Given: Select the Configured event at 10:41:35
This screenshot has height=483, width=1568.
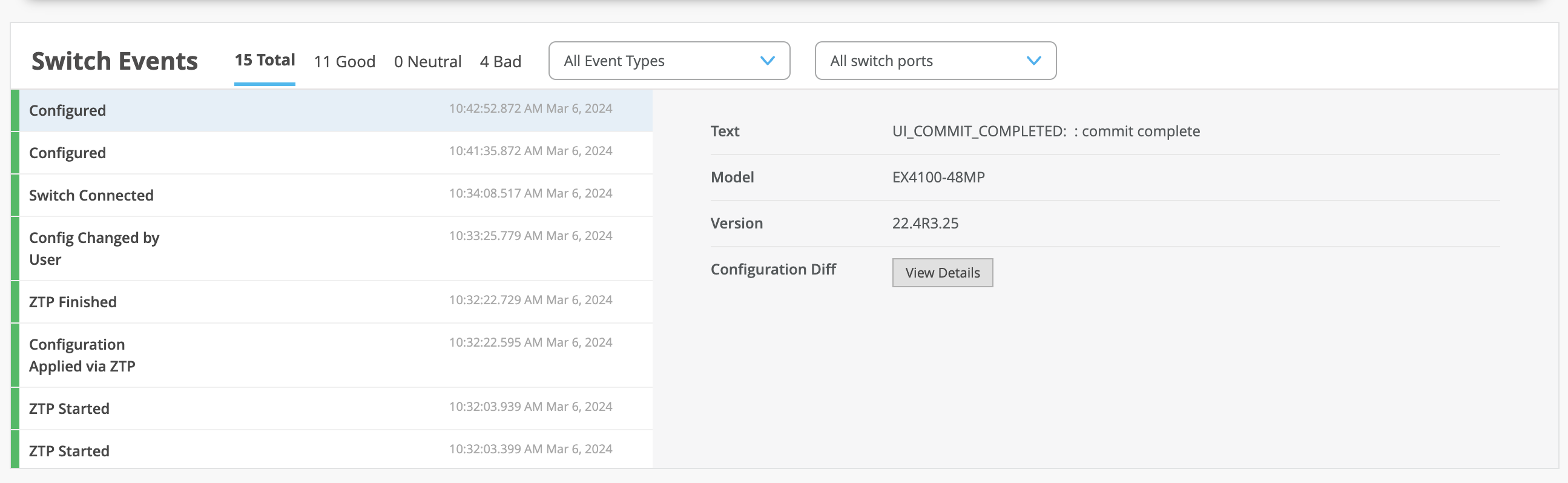Looking at the screenshot, I should [331, 153].
